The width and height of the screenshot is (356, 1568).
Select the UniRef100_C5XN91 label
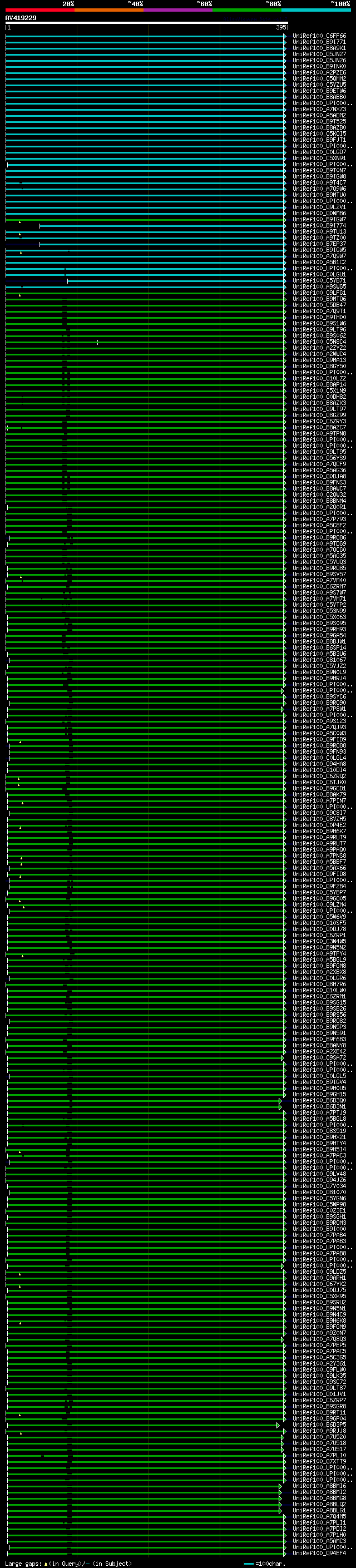pos(319,157)
